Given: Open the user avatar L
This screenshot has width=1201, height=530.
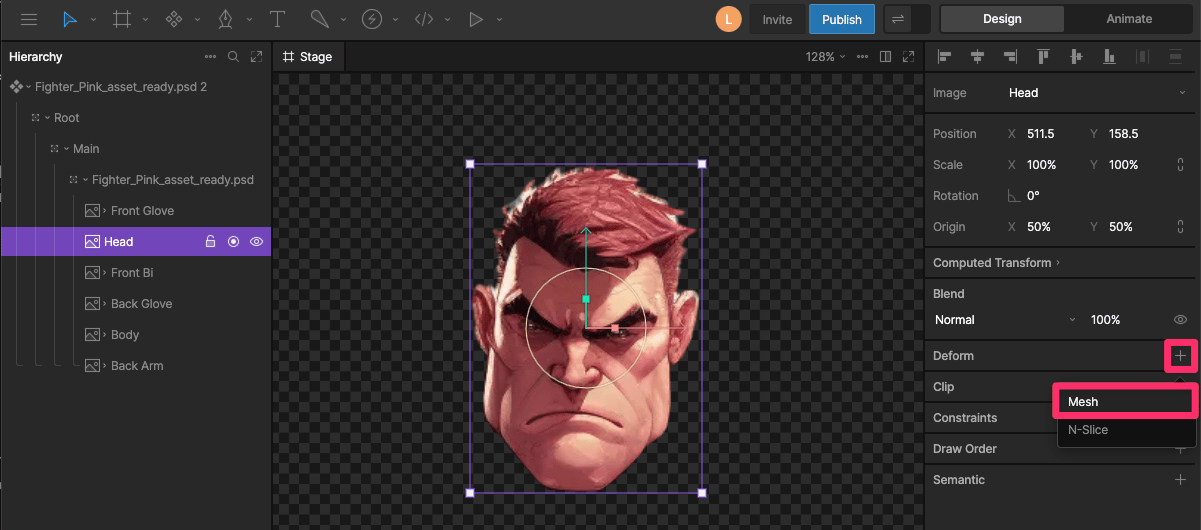Looking at the screenshot, I should 729,19.
